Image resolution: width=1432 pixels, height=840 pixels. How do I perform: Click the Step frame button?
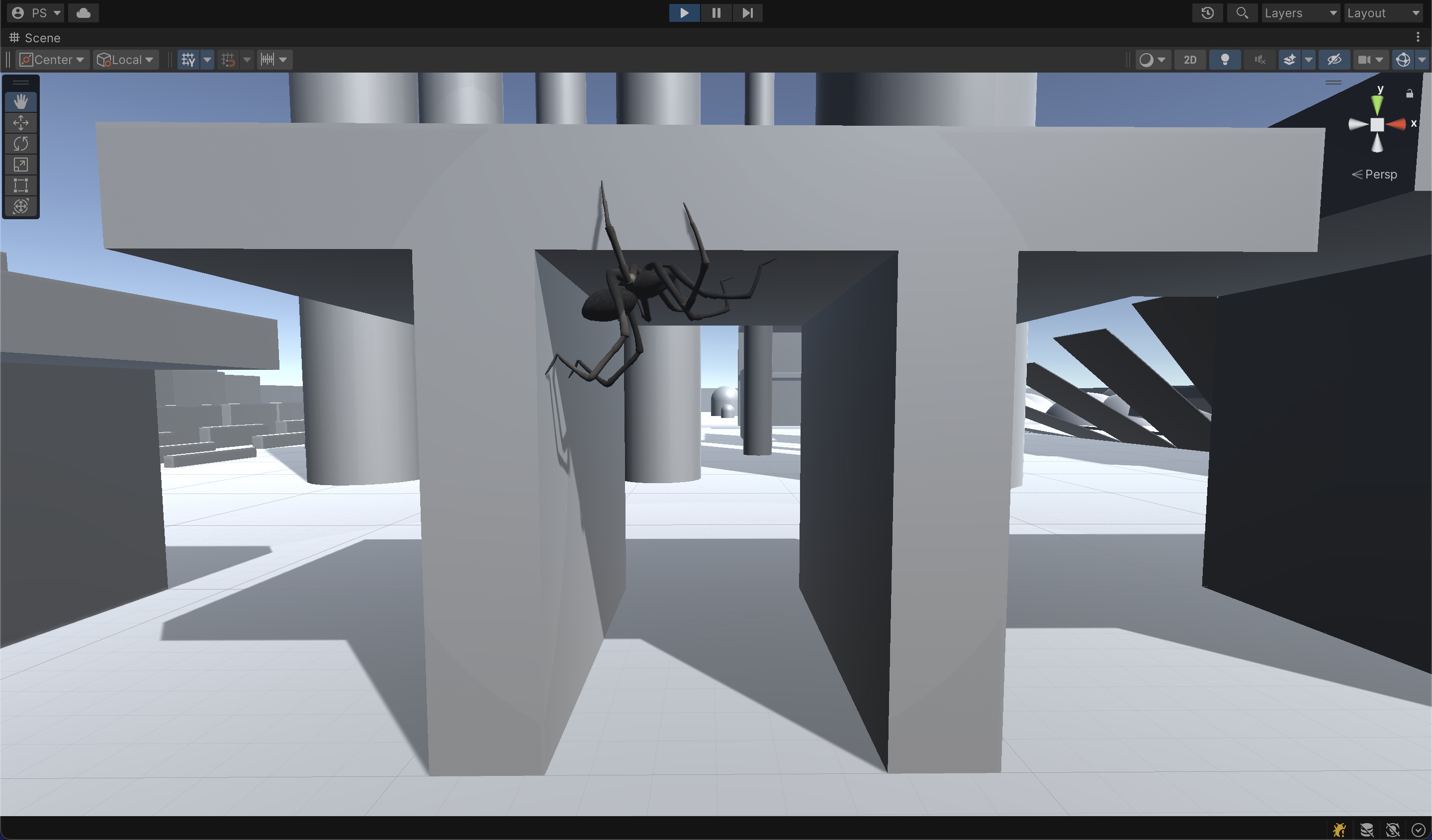point(747,12)
